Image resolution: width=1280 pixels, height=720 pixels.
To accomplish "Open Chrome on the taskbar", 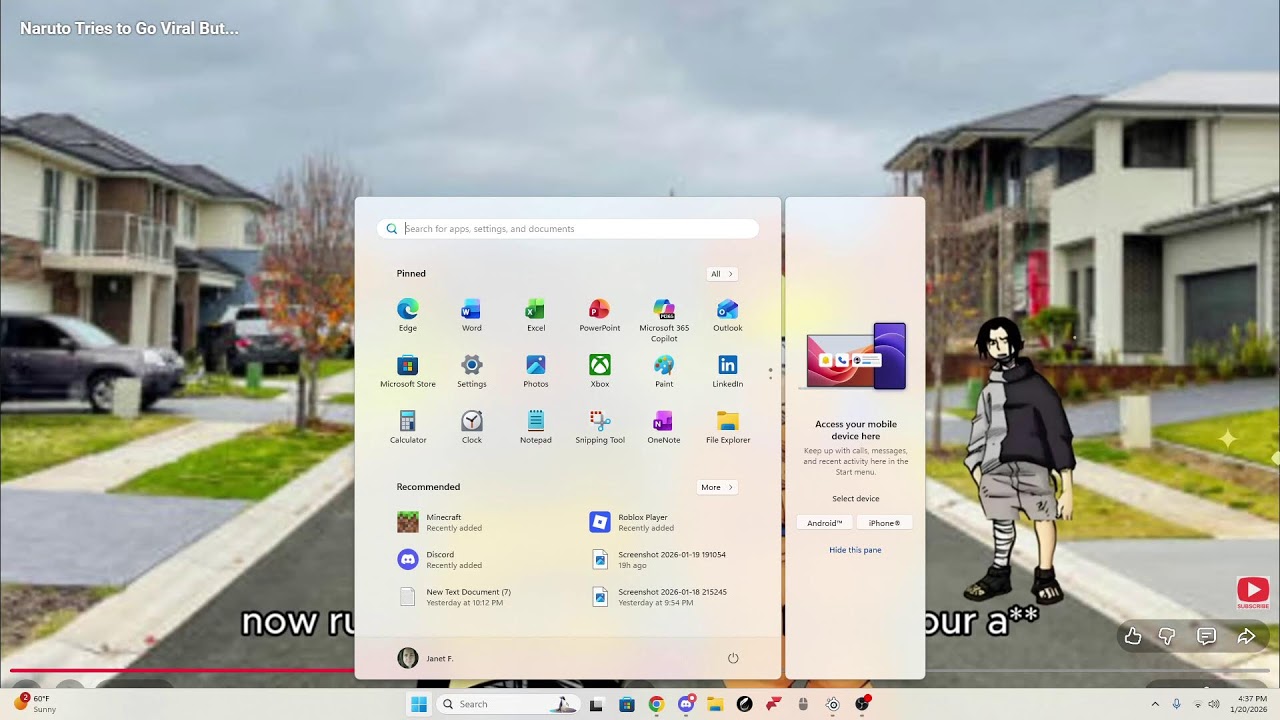I will coord(656,704).
